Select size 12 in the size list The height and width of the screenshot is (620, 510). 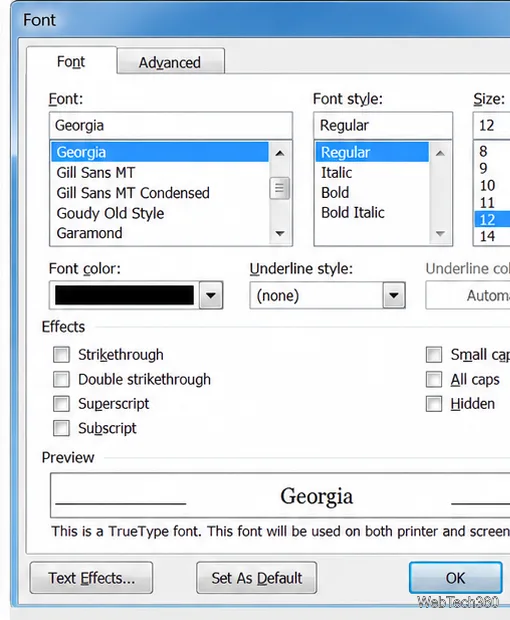pyautogui.click(x=492, y=219)
